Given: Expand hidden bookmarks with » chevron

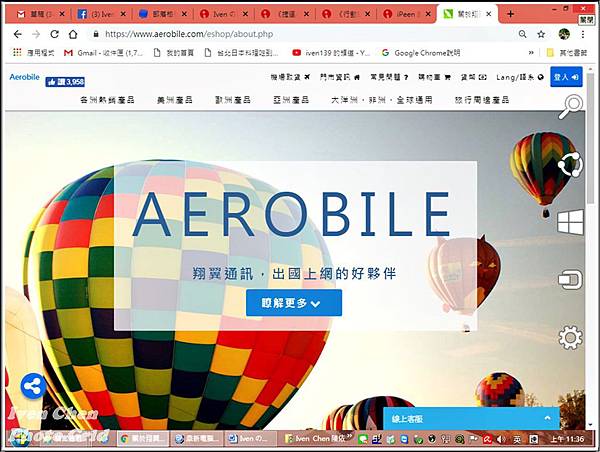Looking at the screenshot, I should (531, 53).
